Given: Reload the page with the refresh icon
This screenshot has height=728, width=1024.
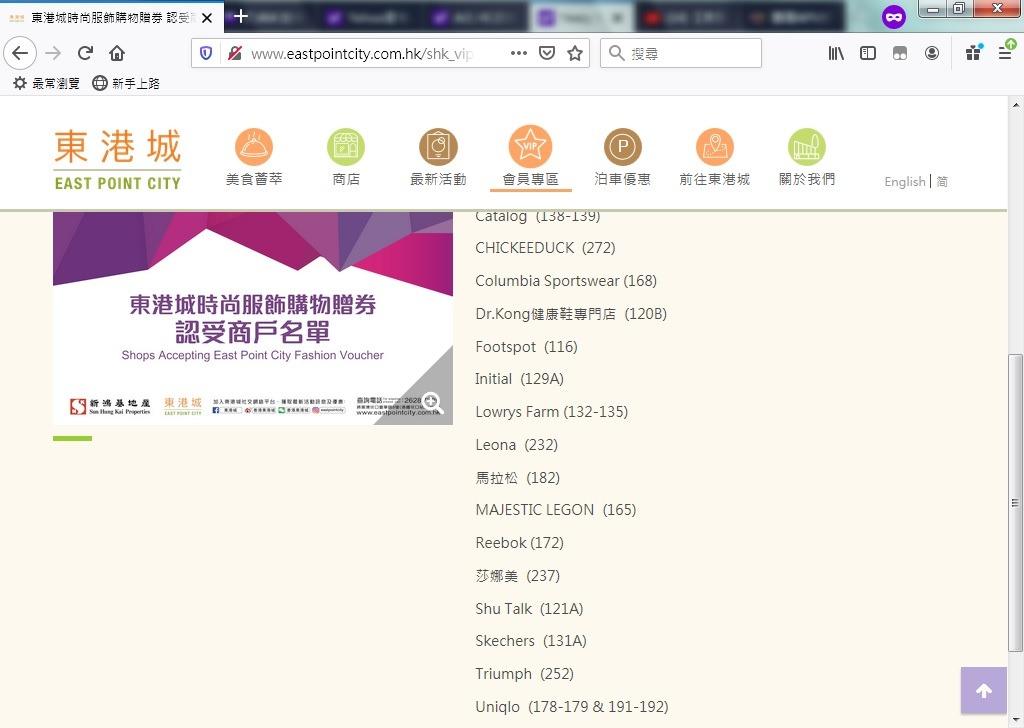Looking at the screenshot, I should pos(86,53).
